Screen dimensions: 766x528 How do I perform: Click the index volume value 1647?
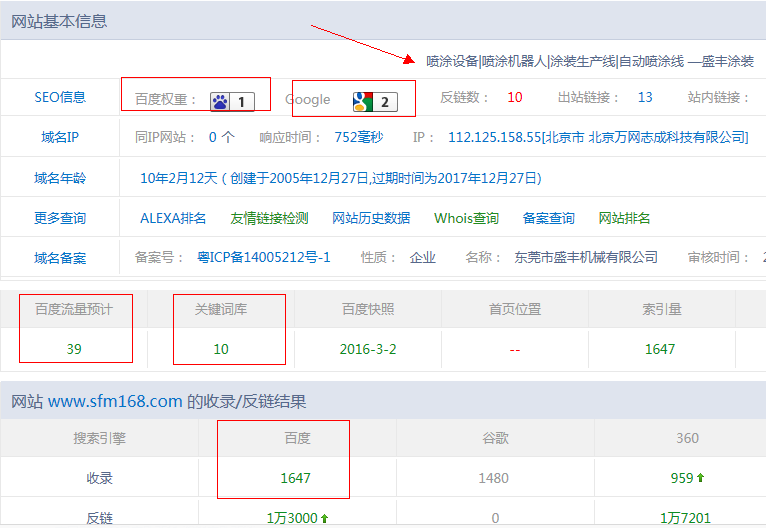click(660, 349)
